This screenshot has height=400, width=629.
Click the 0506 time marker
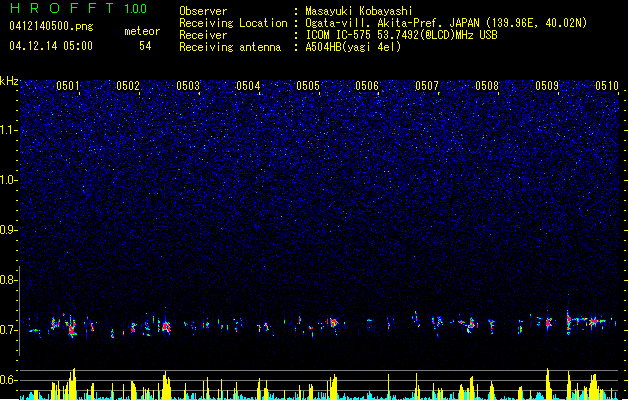367,86
